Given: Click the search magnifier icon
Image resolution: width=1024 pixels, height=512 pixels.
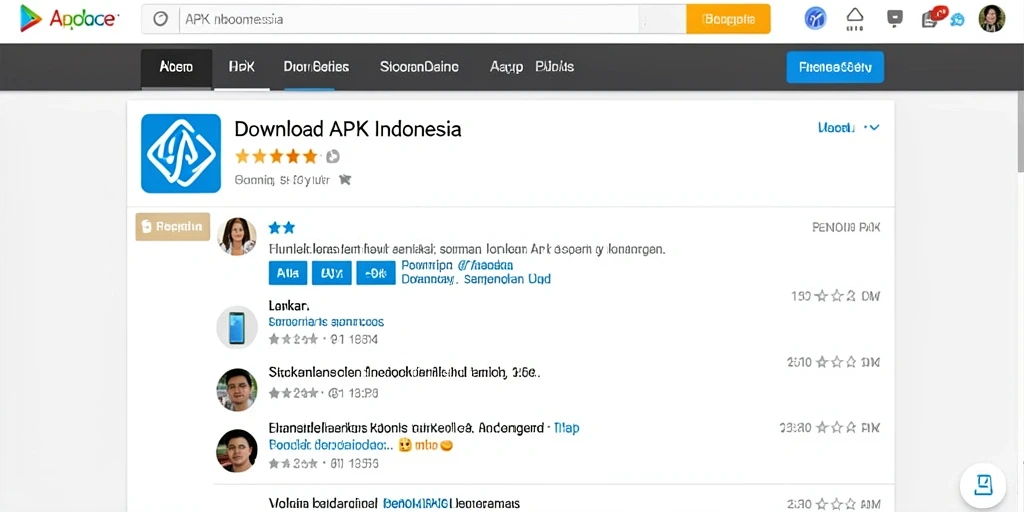Looking at the screenshot, I should [x=161, y=19].
